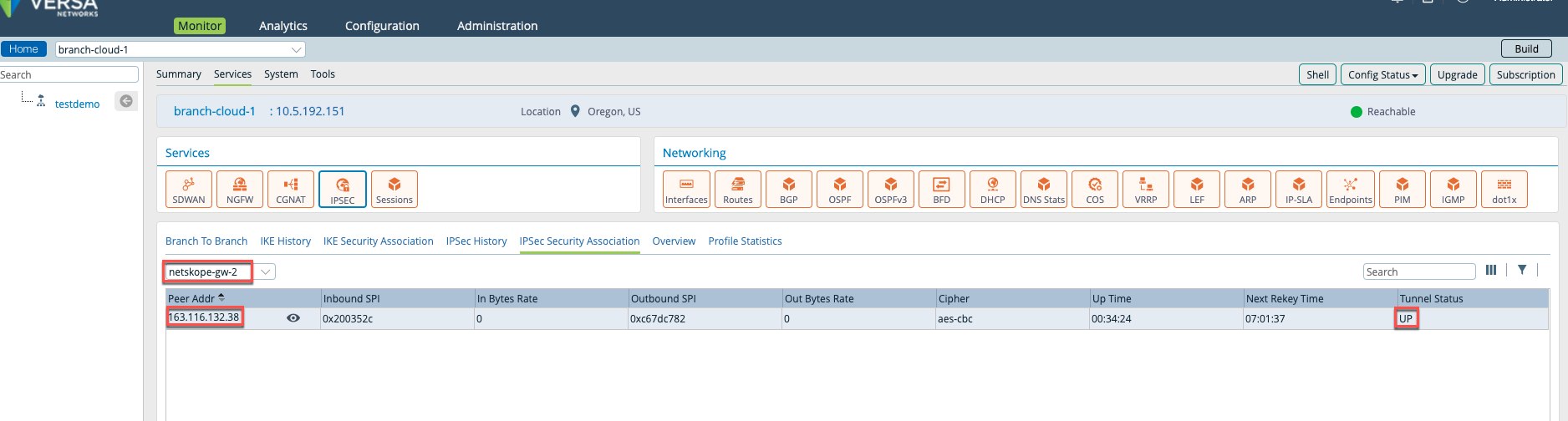Viewport: 1568px width, 421px height.
Task: Switch to the Tools tab
Action: (323, 74)
